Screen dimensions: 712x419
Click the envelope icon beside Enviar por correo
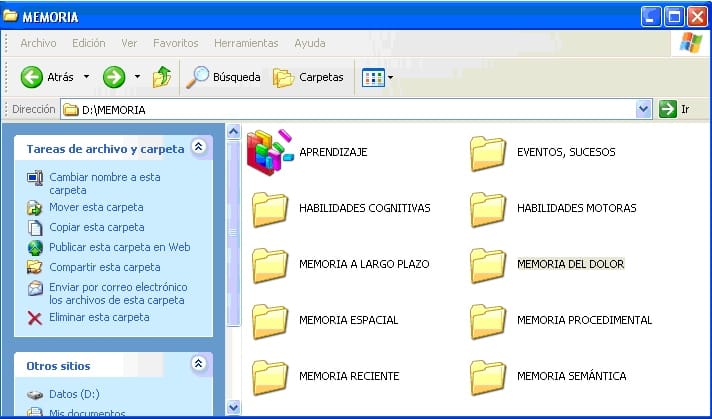35,288
